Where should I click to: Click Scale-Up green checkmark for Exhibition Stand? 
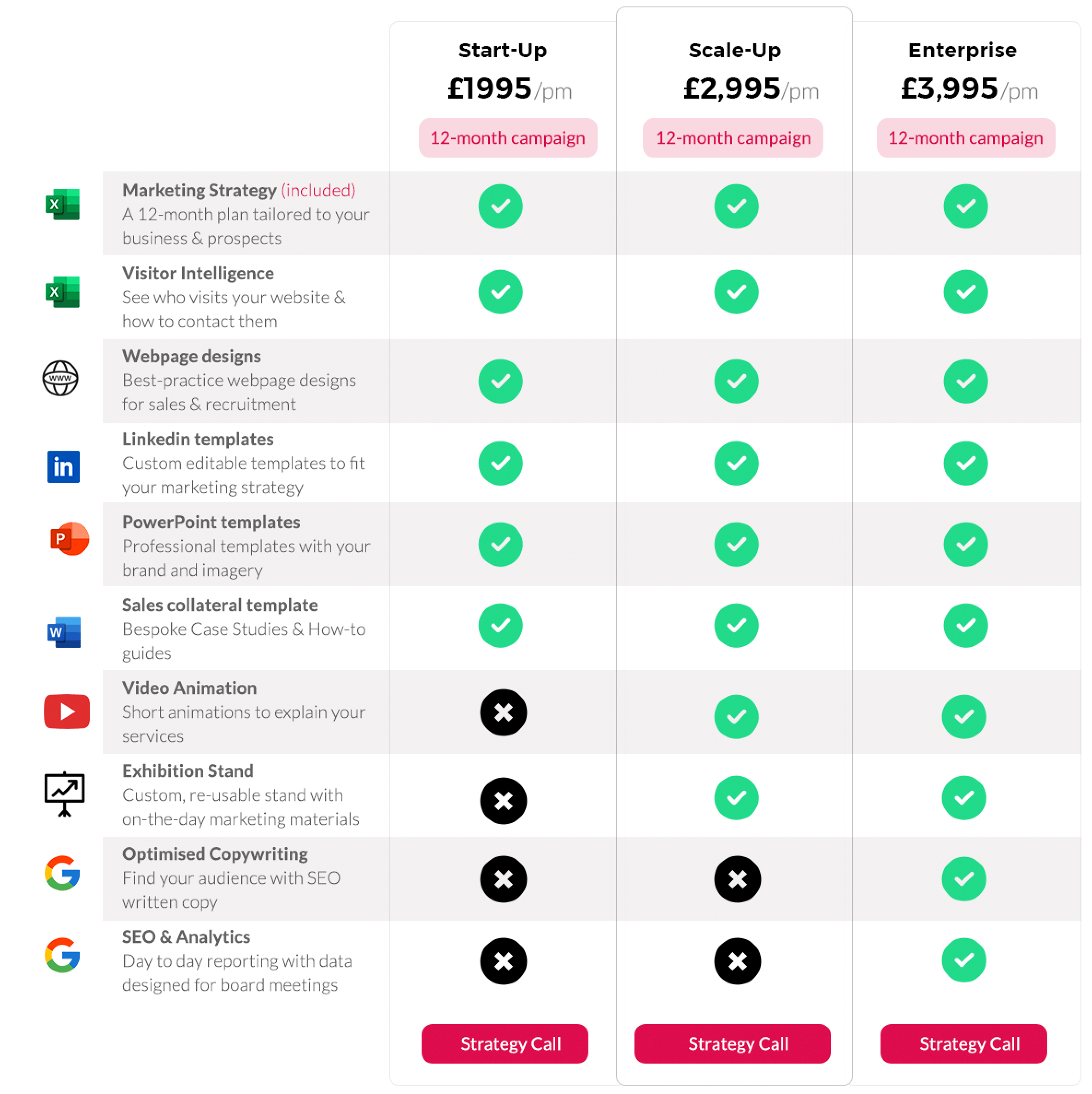click(735, 797)
